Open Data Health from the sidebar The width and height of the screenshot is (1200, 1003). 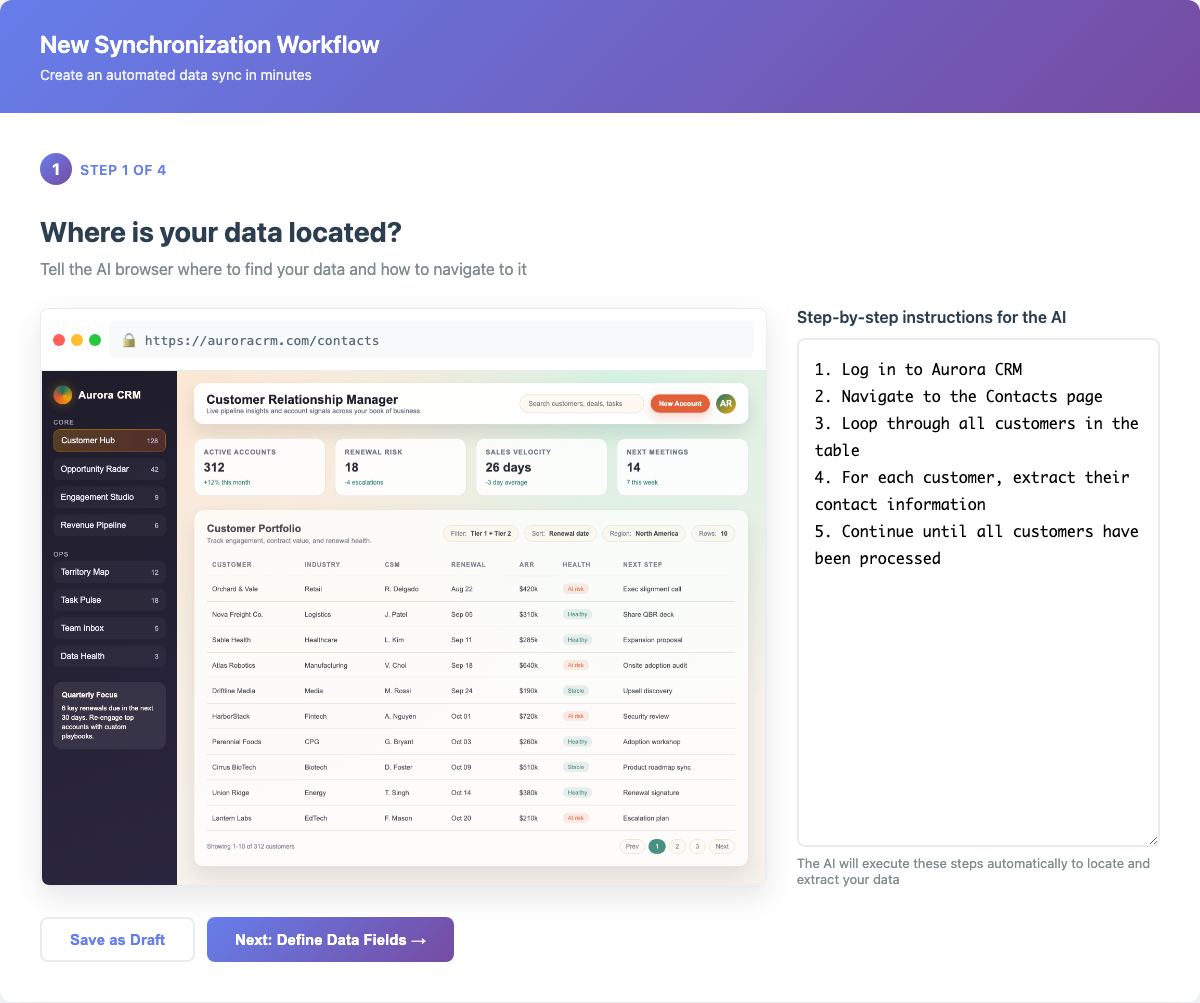click(x=109, y=655)
